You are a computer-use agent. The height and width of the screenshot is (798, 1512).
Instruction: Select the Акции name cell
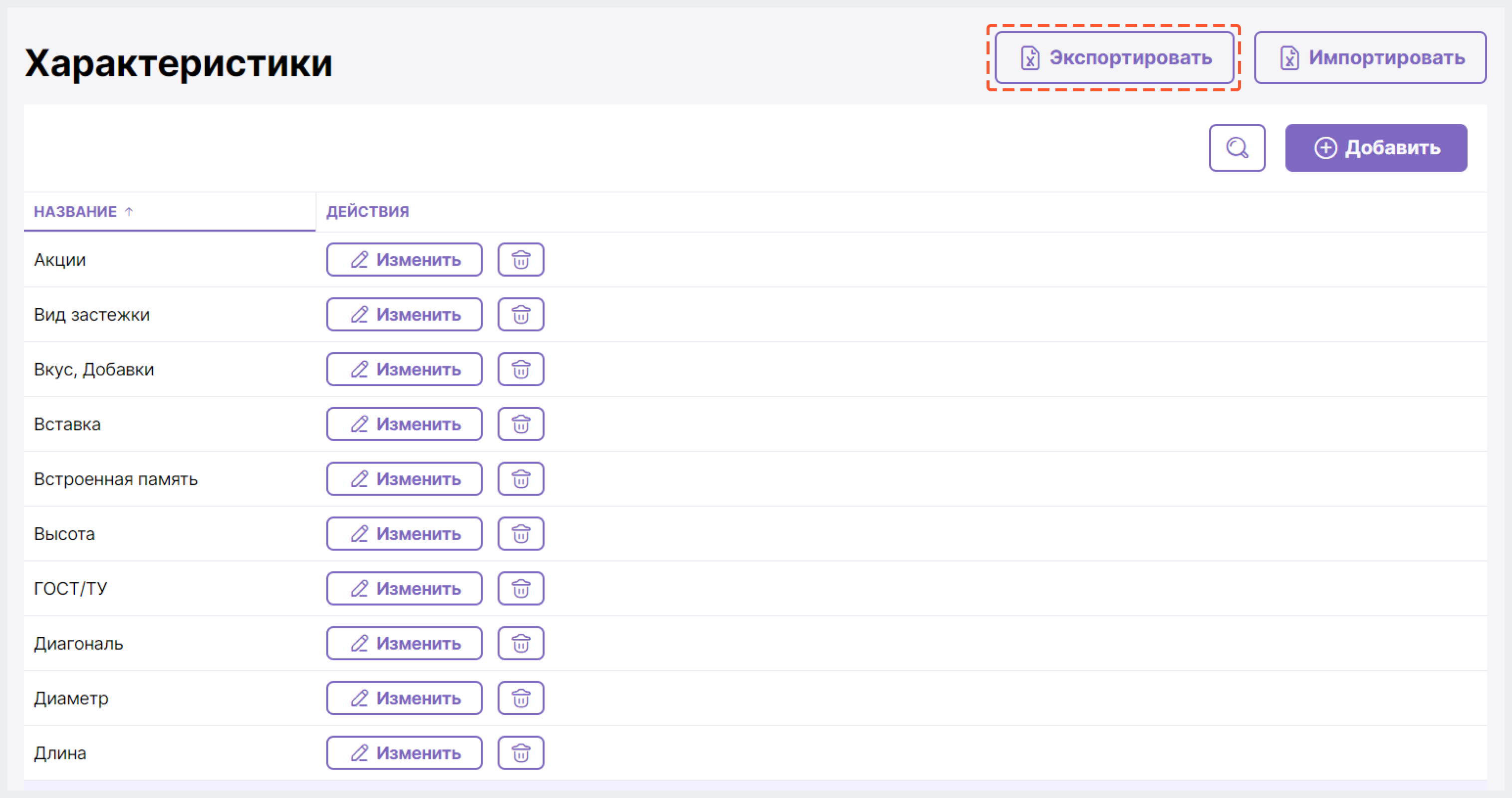(x=170, y=260)
